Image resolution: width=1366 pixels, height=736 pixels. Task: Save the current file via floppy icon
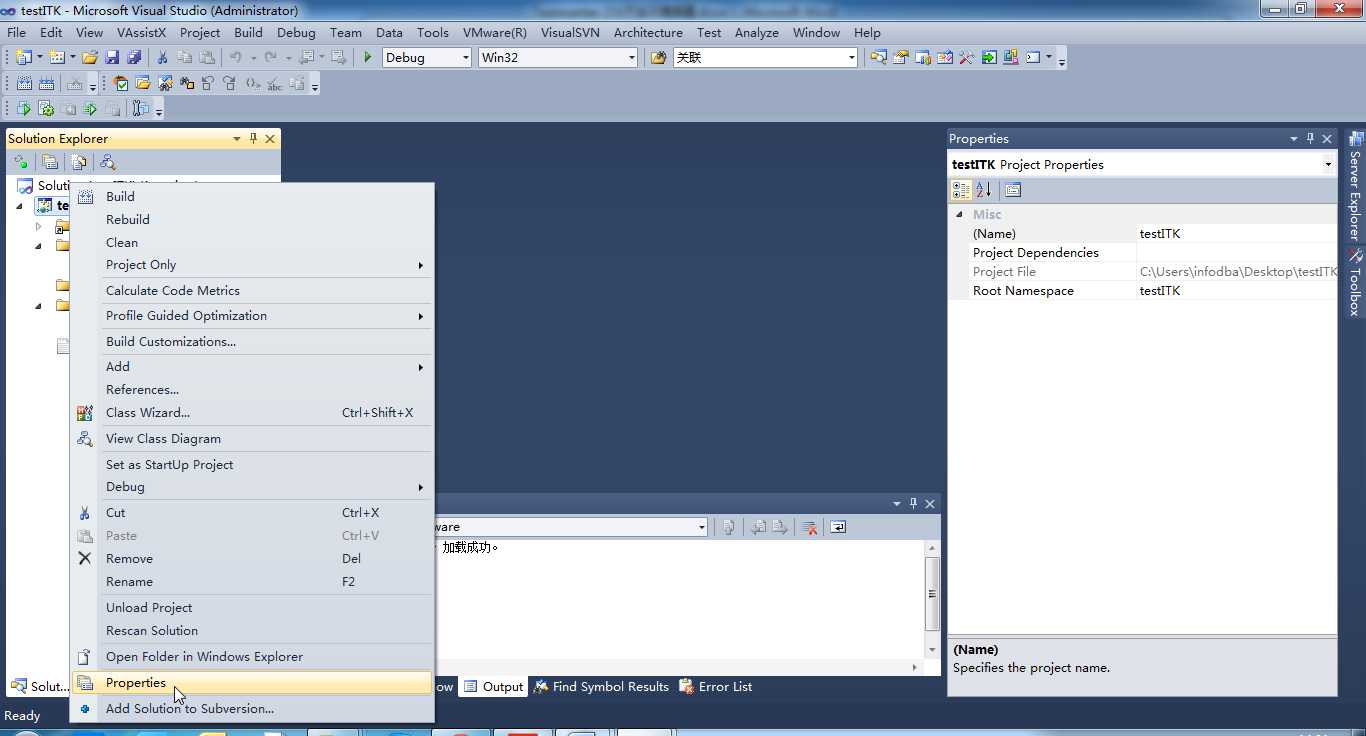(111, 58)
